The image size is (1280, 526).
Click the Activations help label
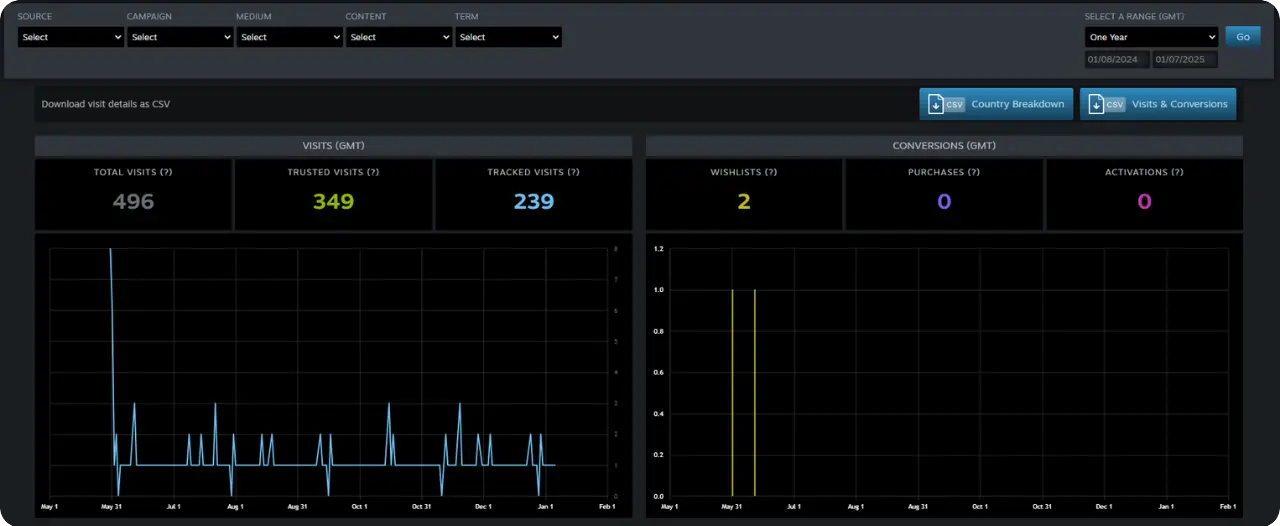point(1144,172)
